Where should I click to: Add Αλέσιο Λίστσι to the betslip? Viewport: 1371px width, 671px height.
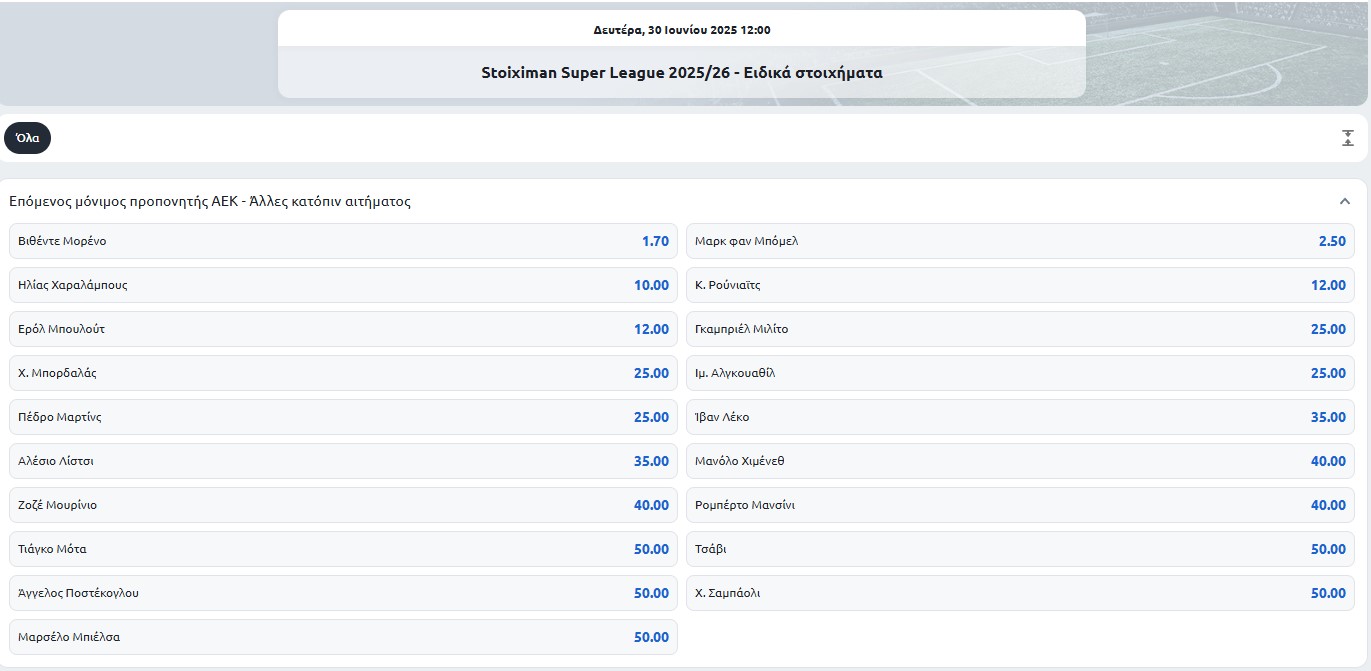click(343, 461)
